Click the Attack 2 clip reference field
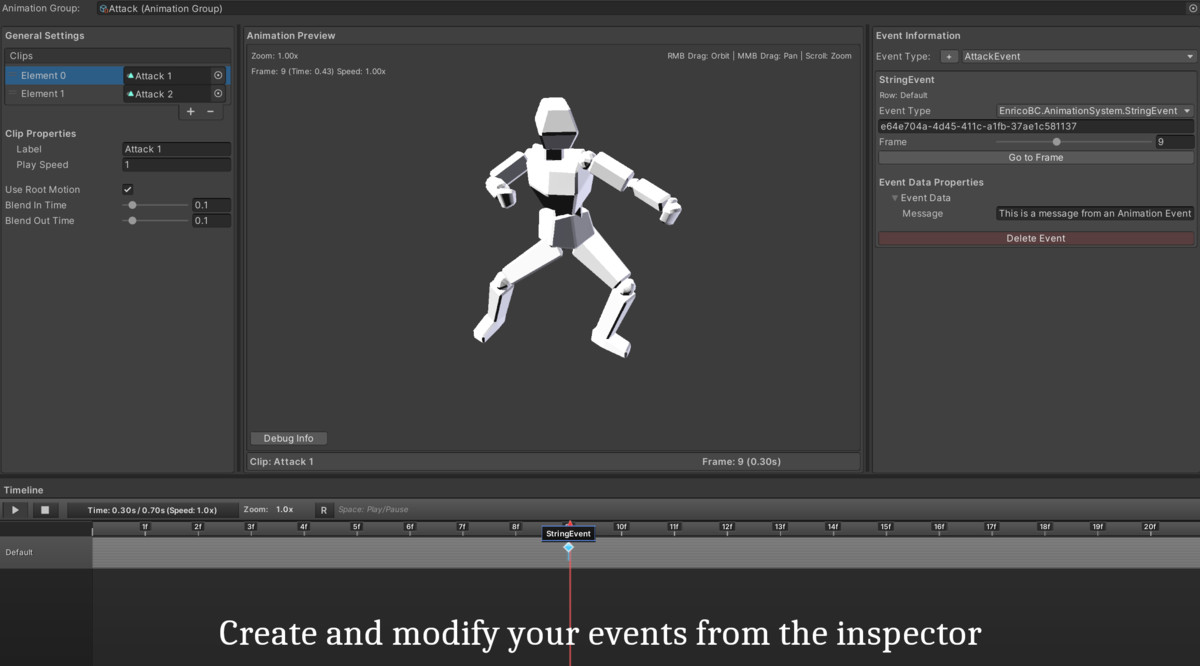This screenshot has width=1200, height=666. click(x=167, y=94)
